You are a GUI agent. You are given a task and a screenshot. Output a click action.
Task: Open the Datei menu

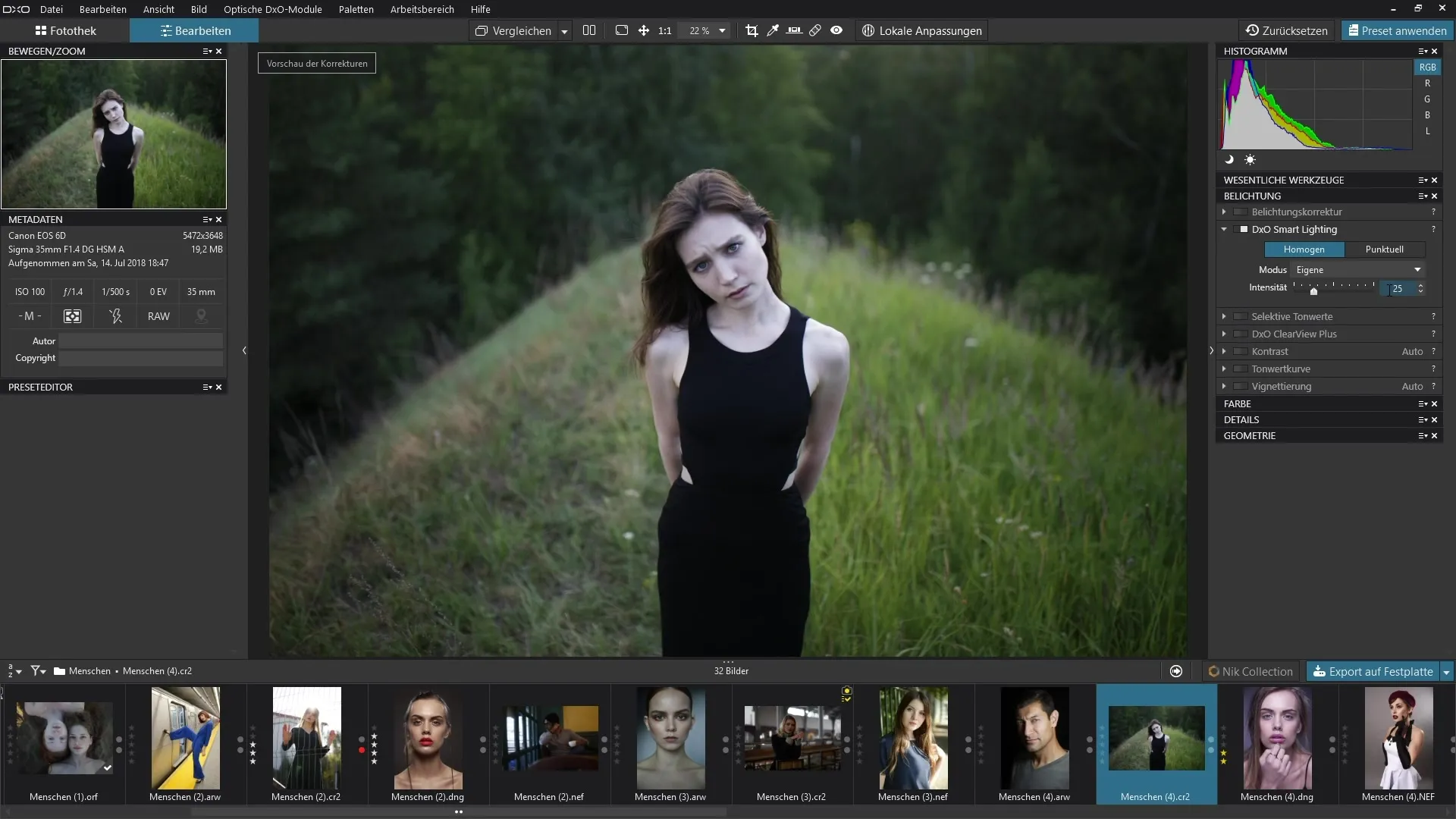(x=51, y=9)
